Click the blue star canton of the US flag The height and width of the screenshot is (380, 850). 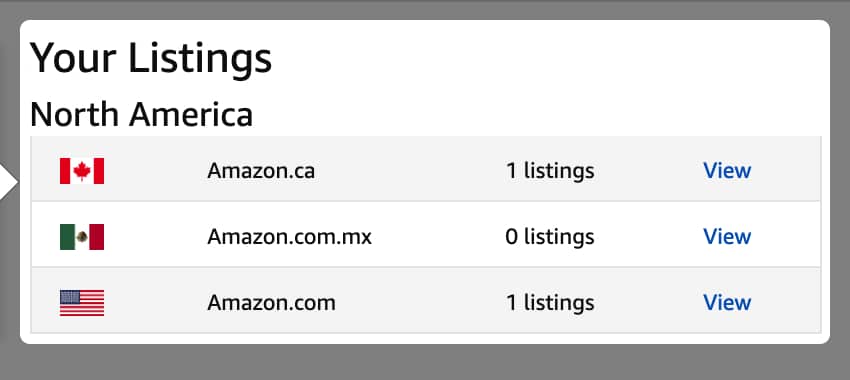pos(69,297)
